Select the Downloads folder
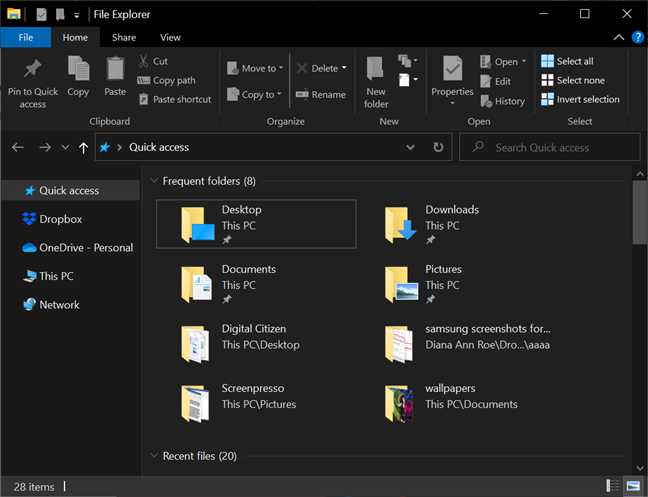 pos(460,224)
